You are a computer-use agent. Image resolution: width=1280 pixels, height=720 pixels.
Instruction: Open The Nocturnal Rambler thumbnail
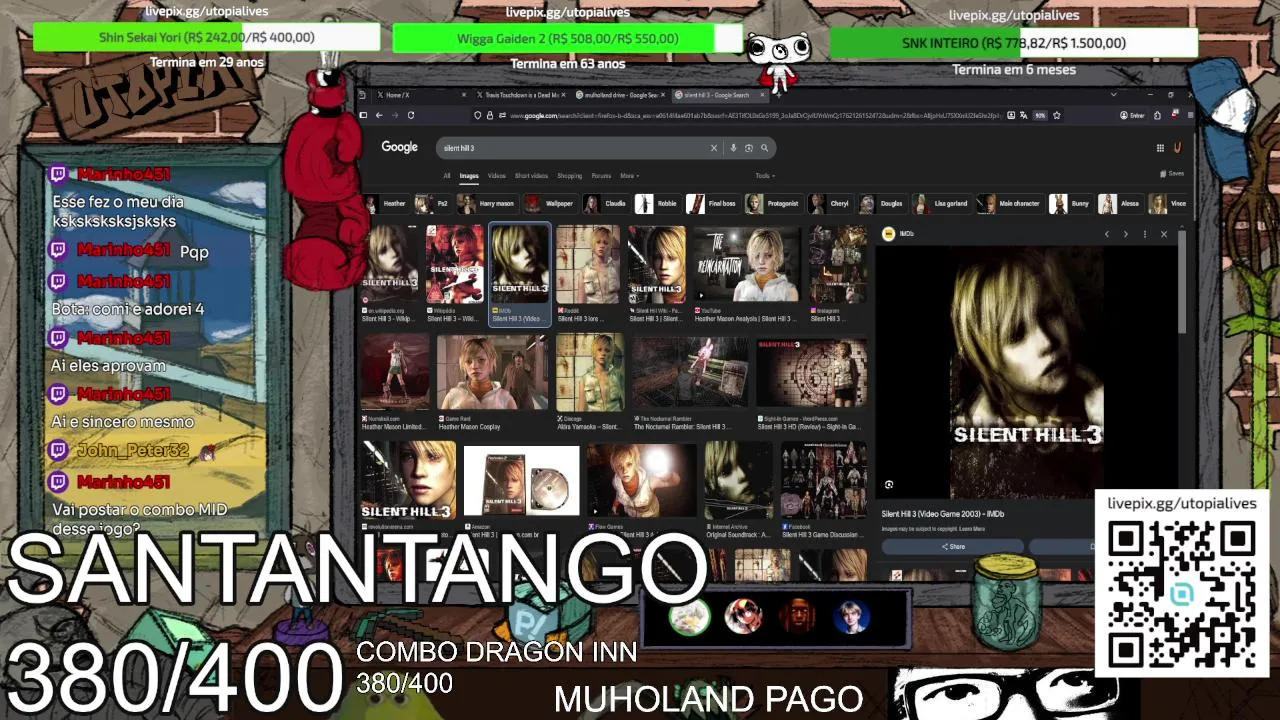click(x=689, y=372)
